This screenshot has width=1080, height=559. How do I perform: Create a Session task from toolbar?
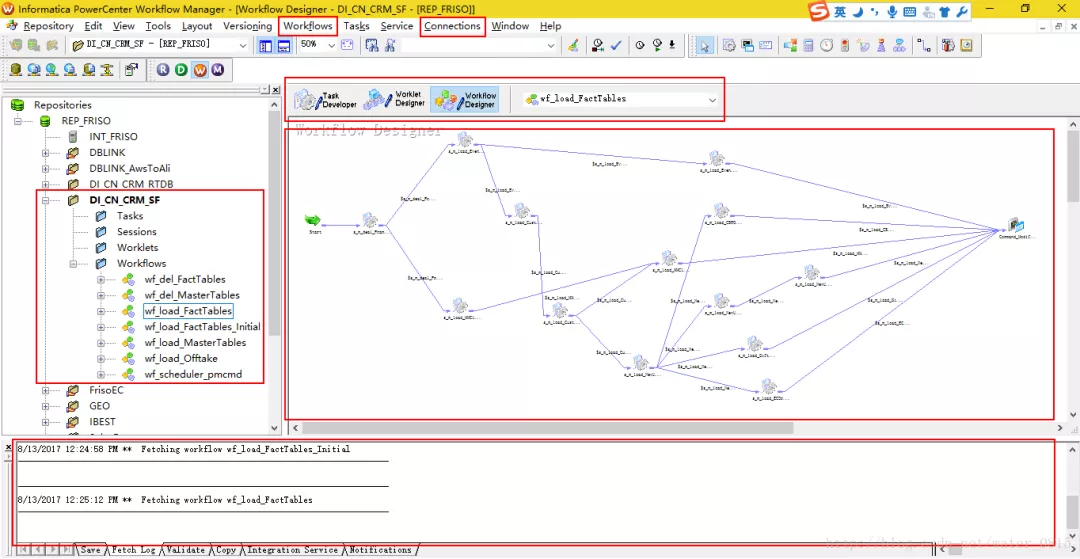(729, 45)
